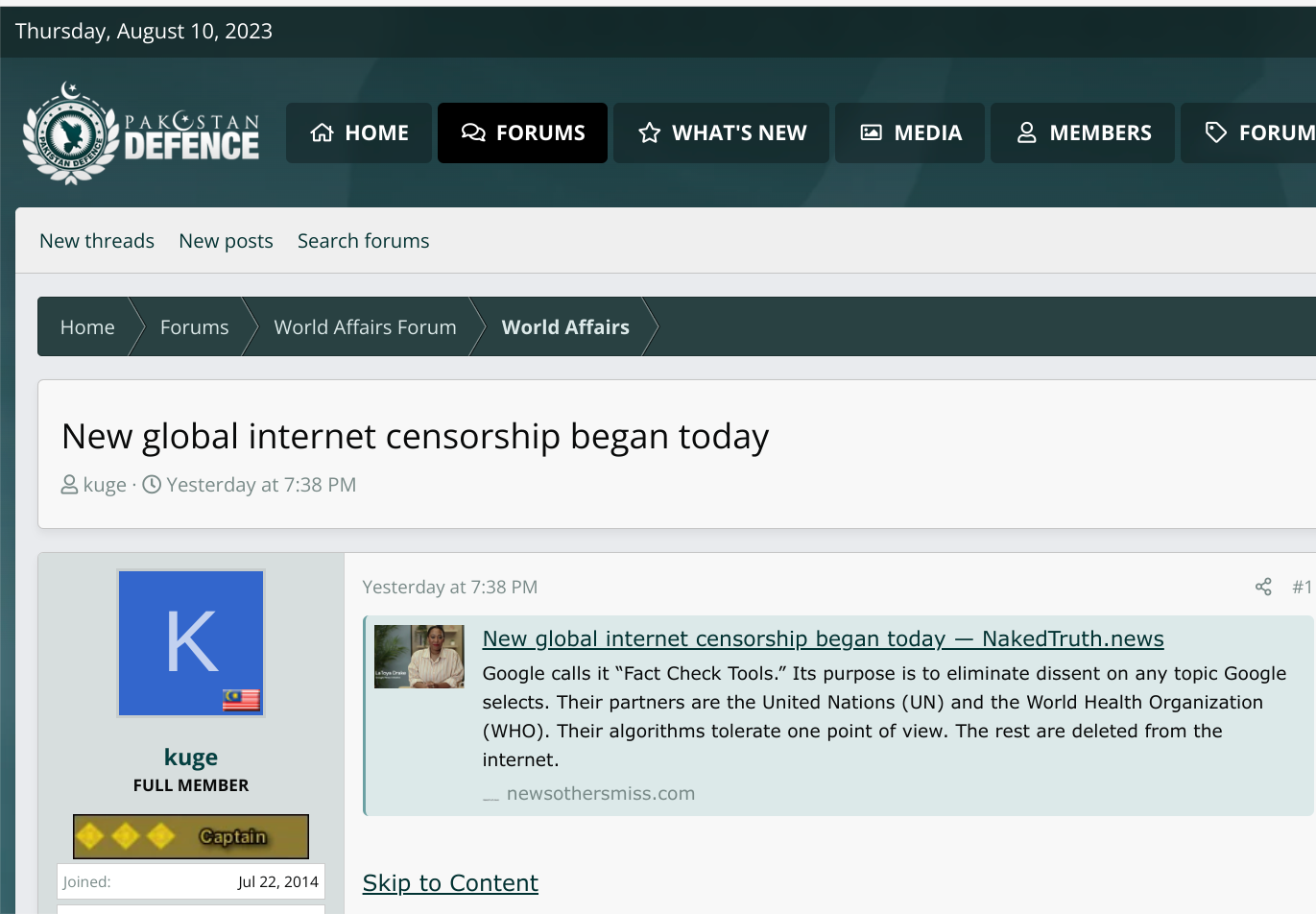Click bold World Affairs breadcrumb
The image size is (1316, 914).
565,327
